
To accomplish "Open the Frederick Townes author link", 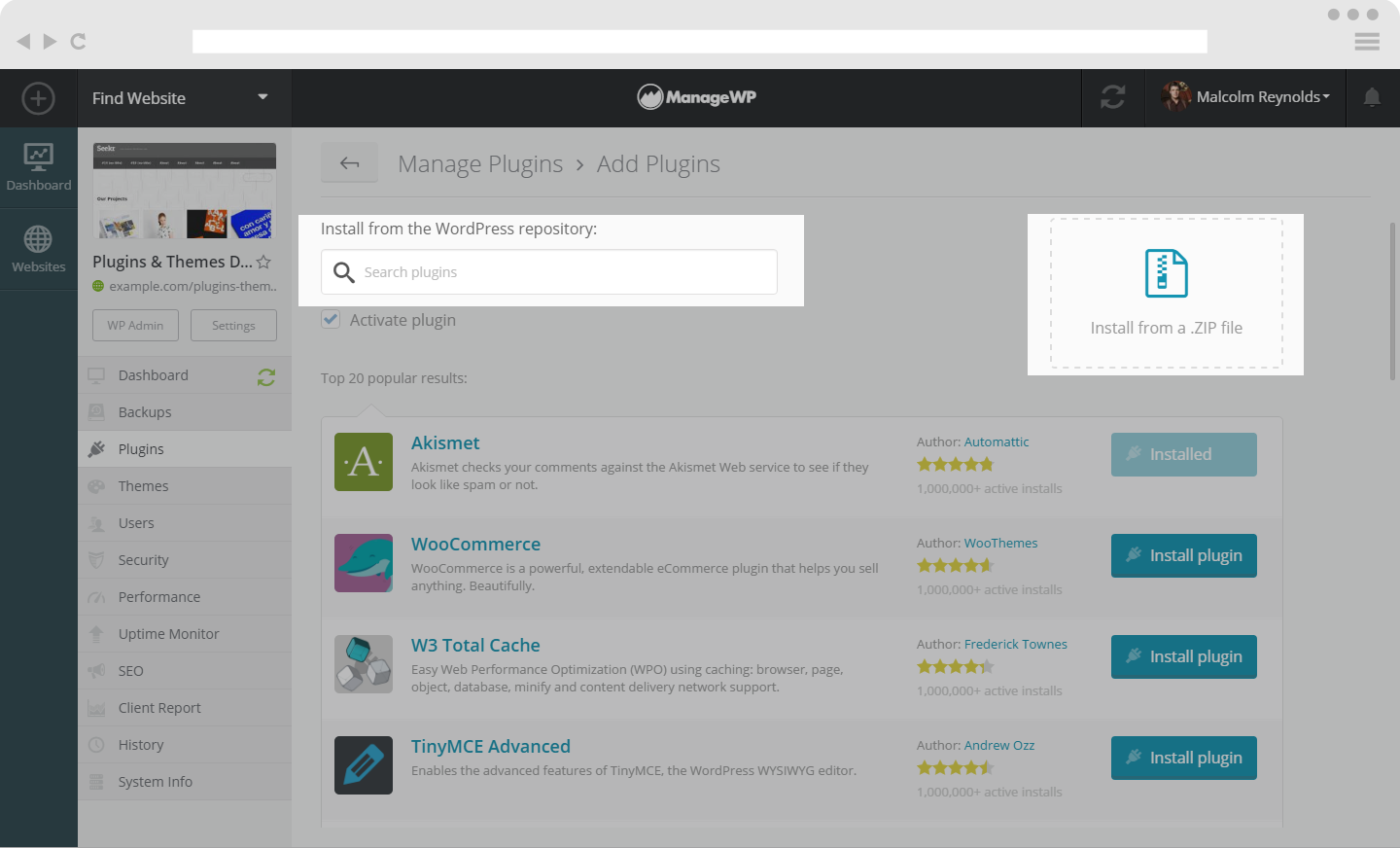I will 1016,644.
